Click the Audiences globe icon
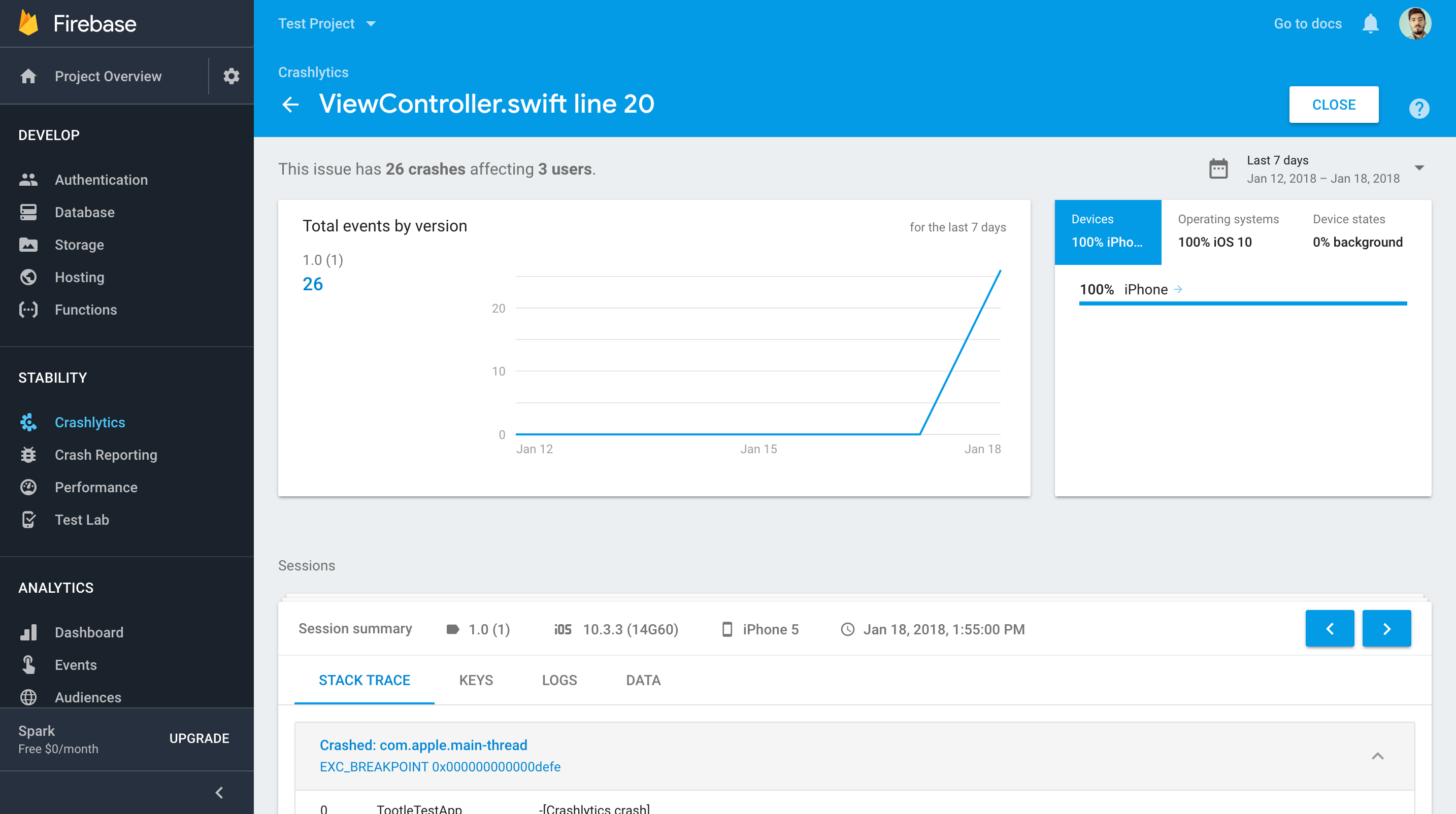The image size is (1456, 814). [28, 697]
